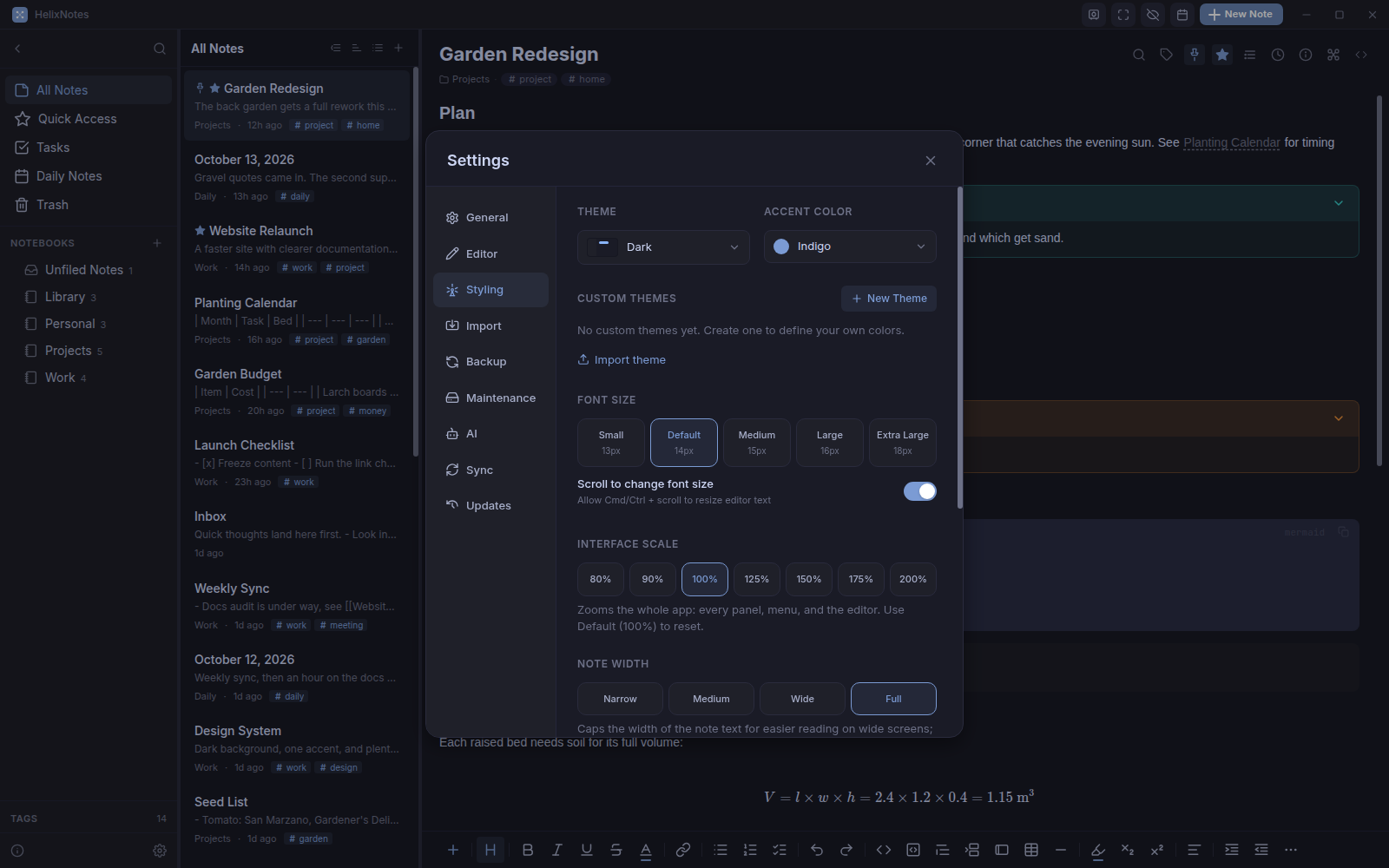1389x868 pixels.
Task: Open the Maintenance settings section
Action: click(x=490, y=398)
